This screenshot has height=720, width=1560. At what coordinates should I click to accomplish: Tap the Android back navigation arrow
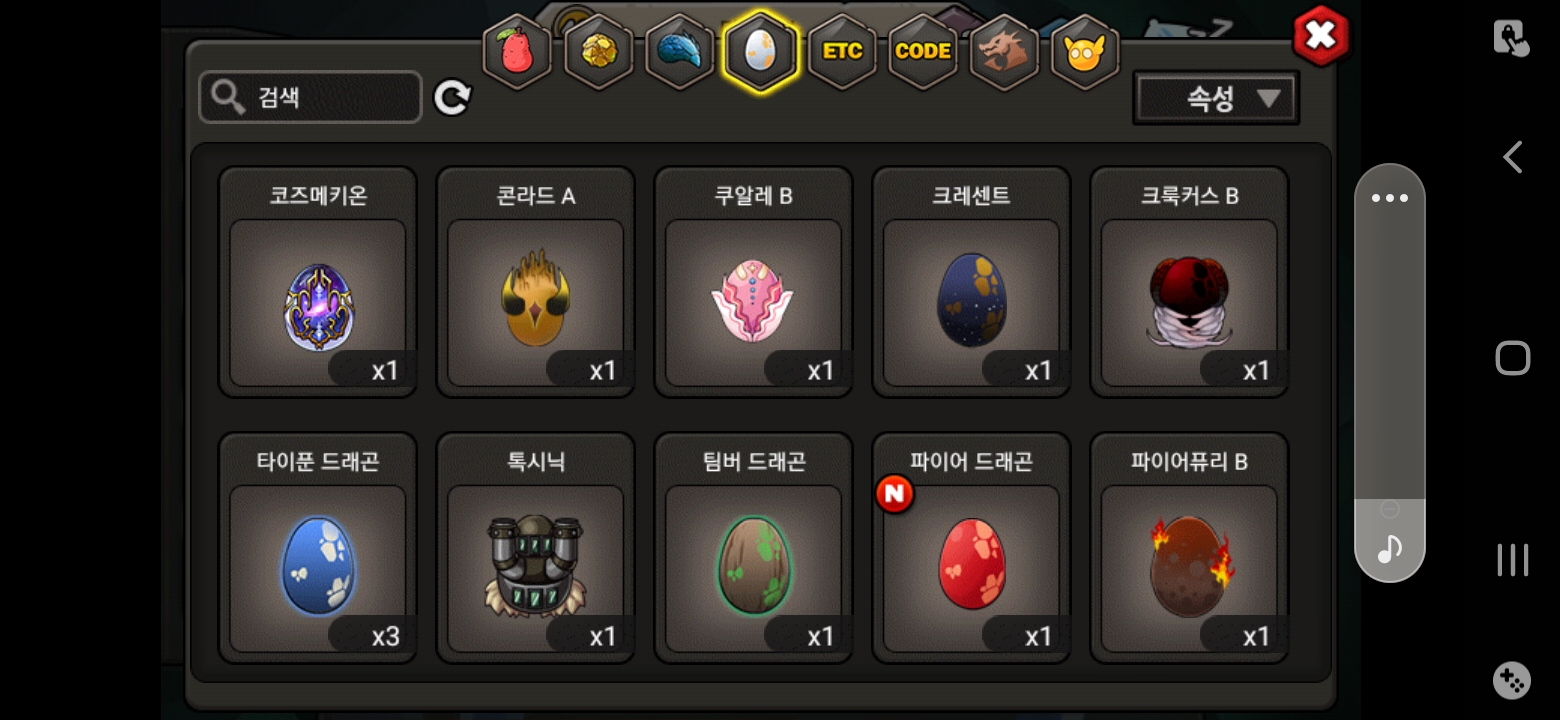click(x=1513, y=157)
